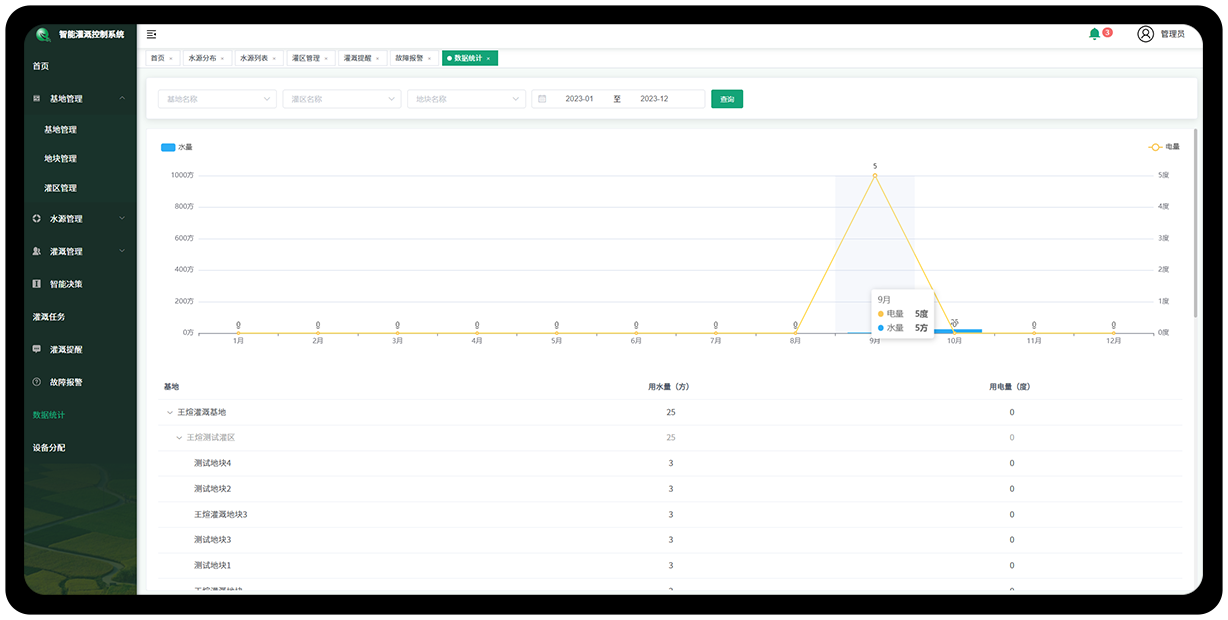The width and height of the screenshot is (1228, 620).
Task: Select 地块管理 submenu link
Action: [60, 159]
